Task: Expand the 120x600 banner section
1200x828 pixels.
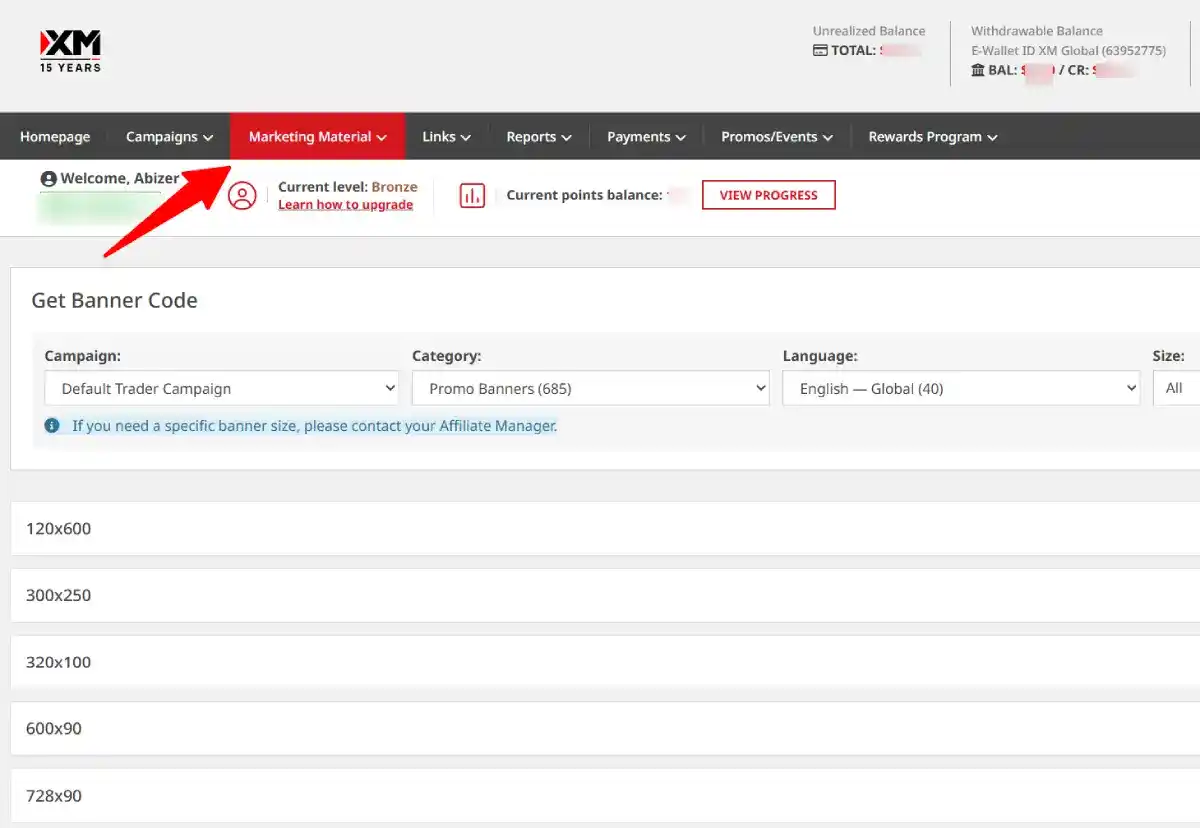Action: 605,528
